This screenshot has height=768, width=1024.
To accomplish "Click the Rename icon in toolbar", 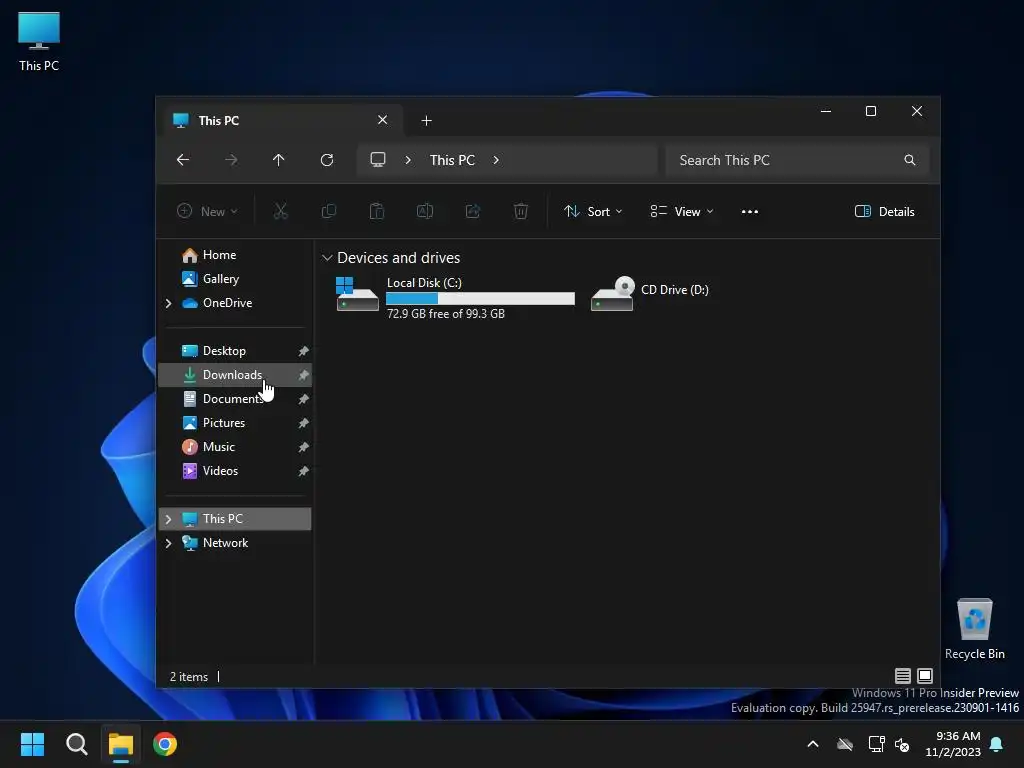I will 425,211.
